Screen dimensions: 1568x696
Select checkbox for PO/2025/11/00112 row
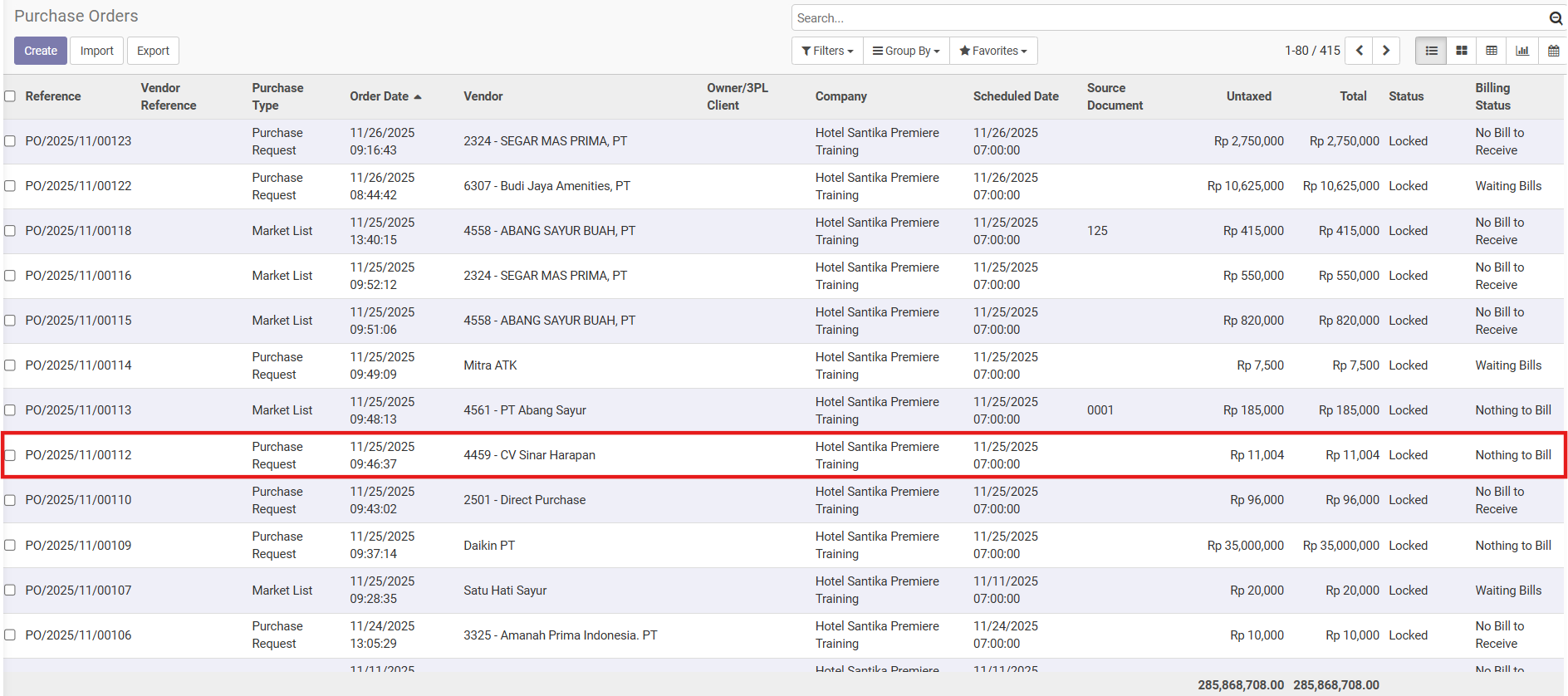tap(10, 455)
